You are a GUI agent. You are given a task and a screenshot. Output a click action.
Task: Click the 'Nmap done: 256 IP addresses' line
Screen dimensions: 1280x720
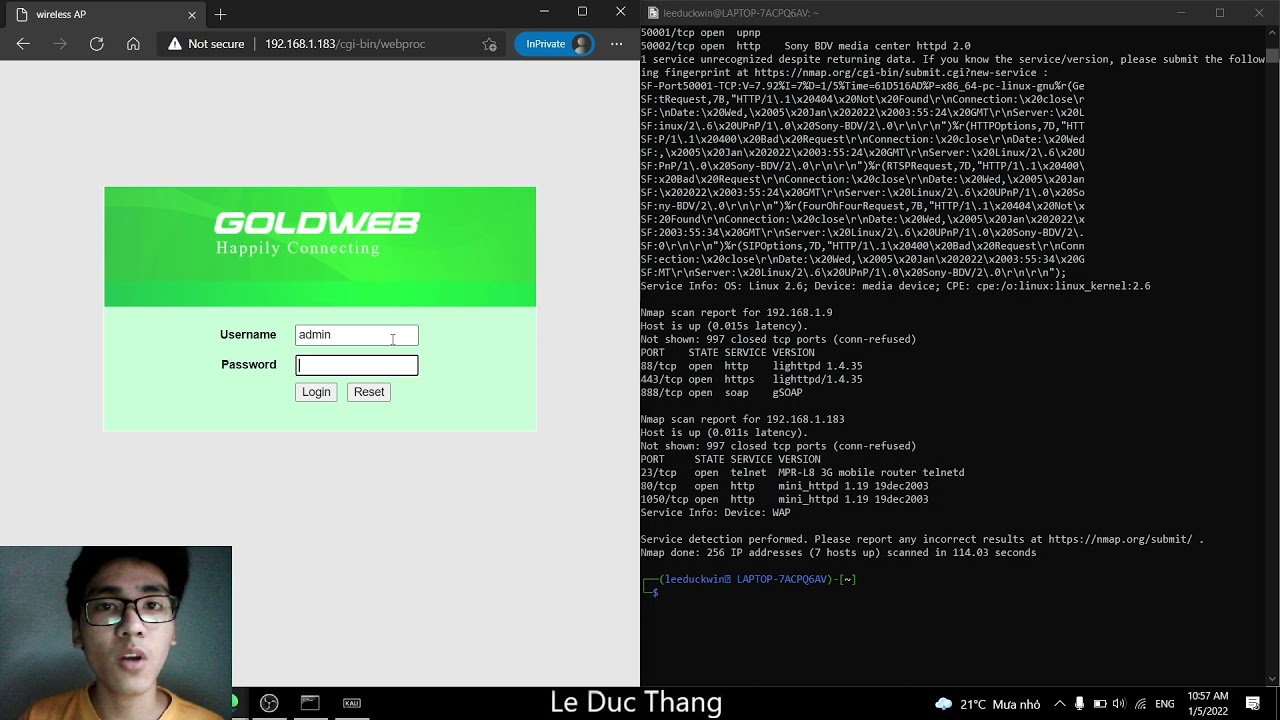click(x=838, y=552)
